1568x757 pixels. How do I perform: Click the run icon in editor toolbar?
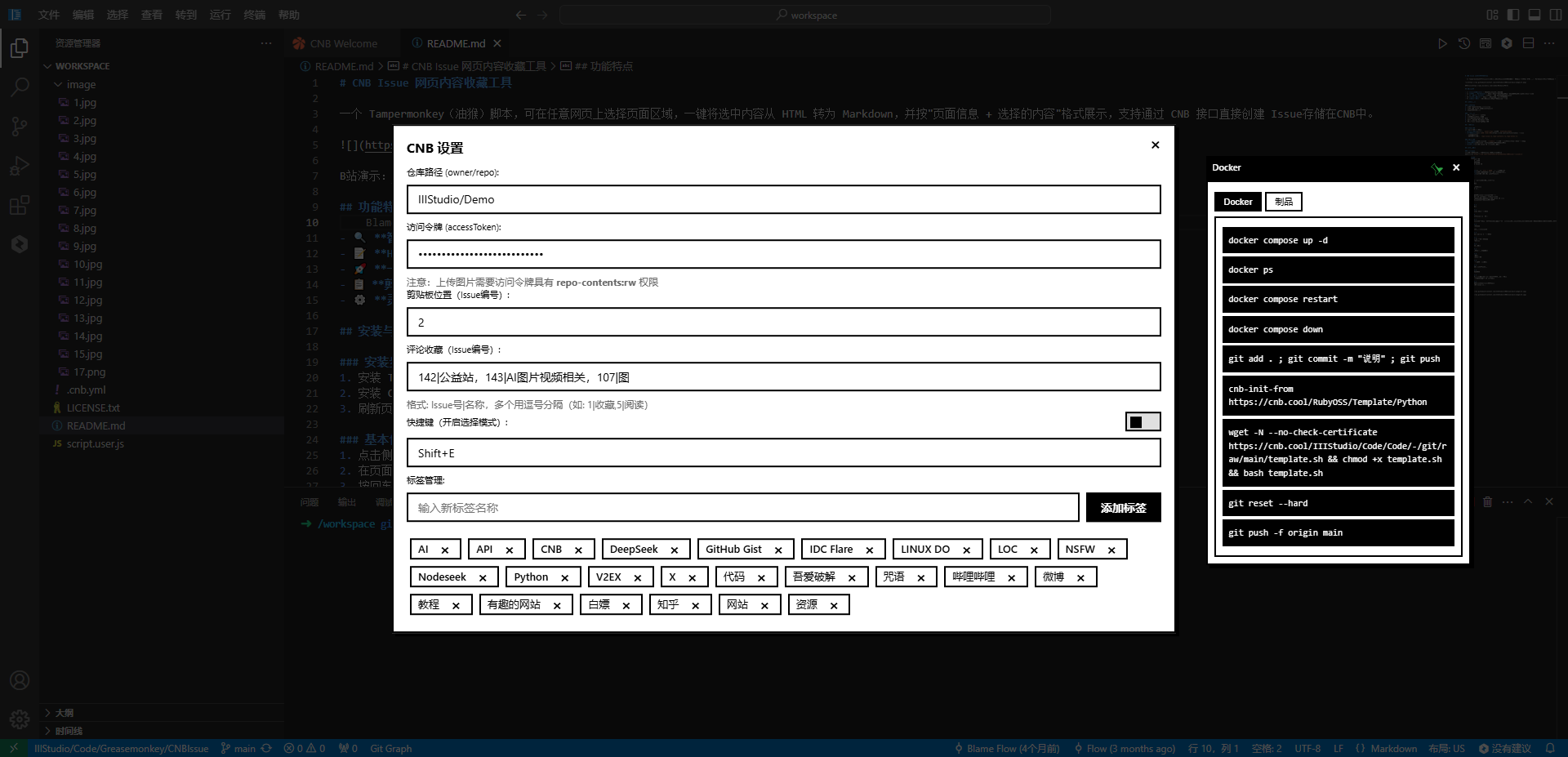point(1442,43)
